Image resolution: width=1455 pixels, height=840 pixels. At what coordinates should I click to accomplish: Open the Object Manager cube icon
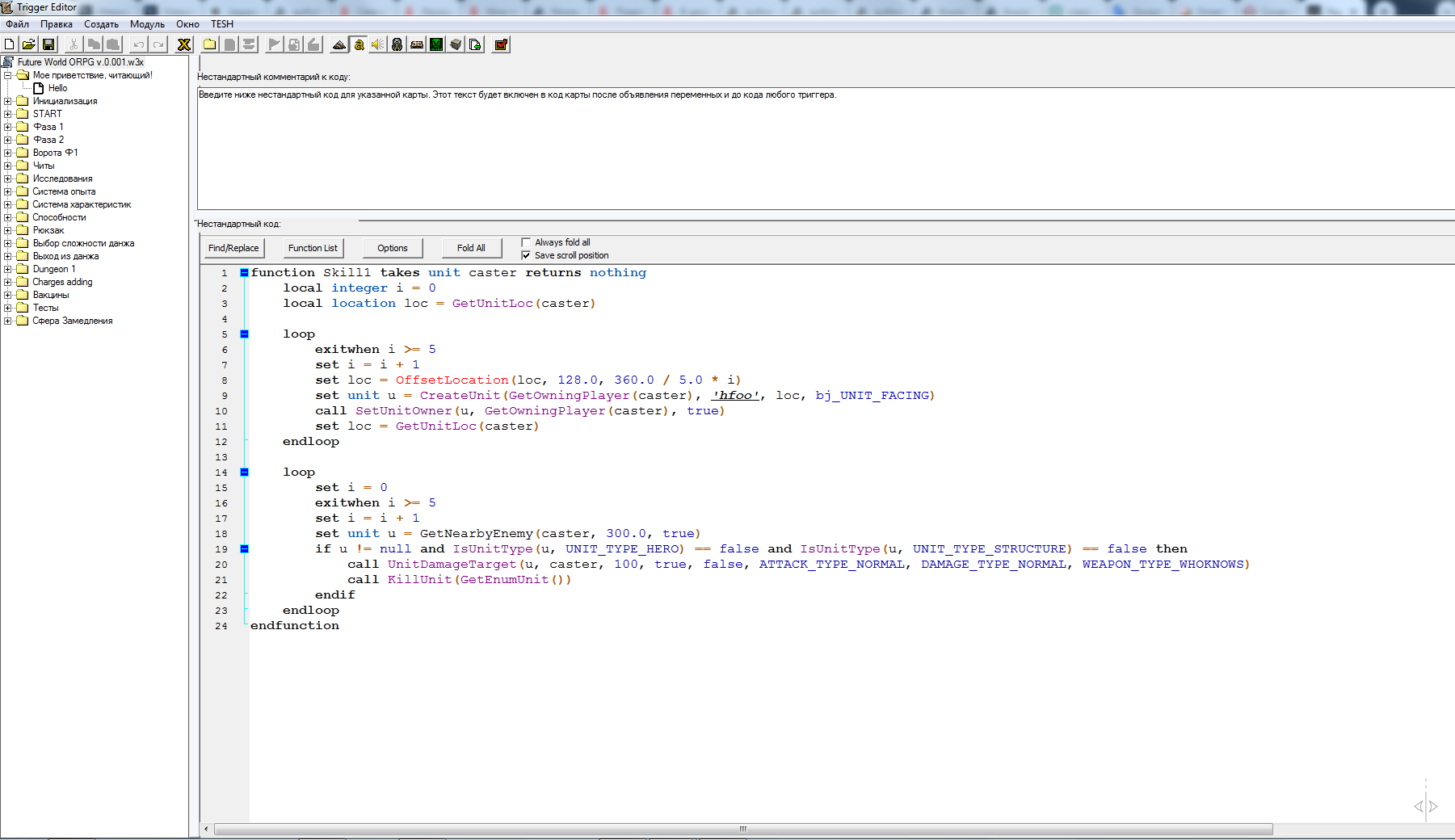tap(456, 44)
